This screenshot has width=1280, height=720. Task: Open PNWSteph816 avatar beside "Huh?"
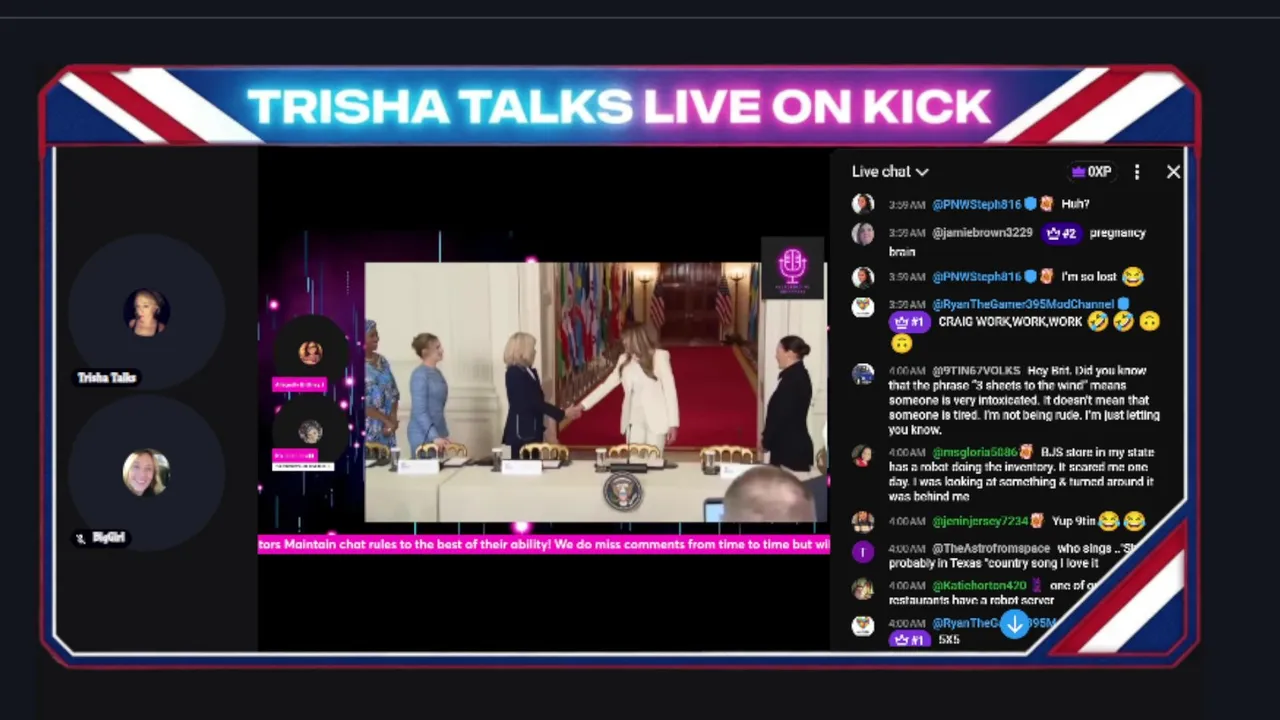pos(863,204)
